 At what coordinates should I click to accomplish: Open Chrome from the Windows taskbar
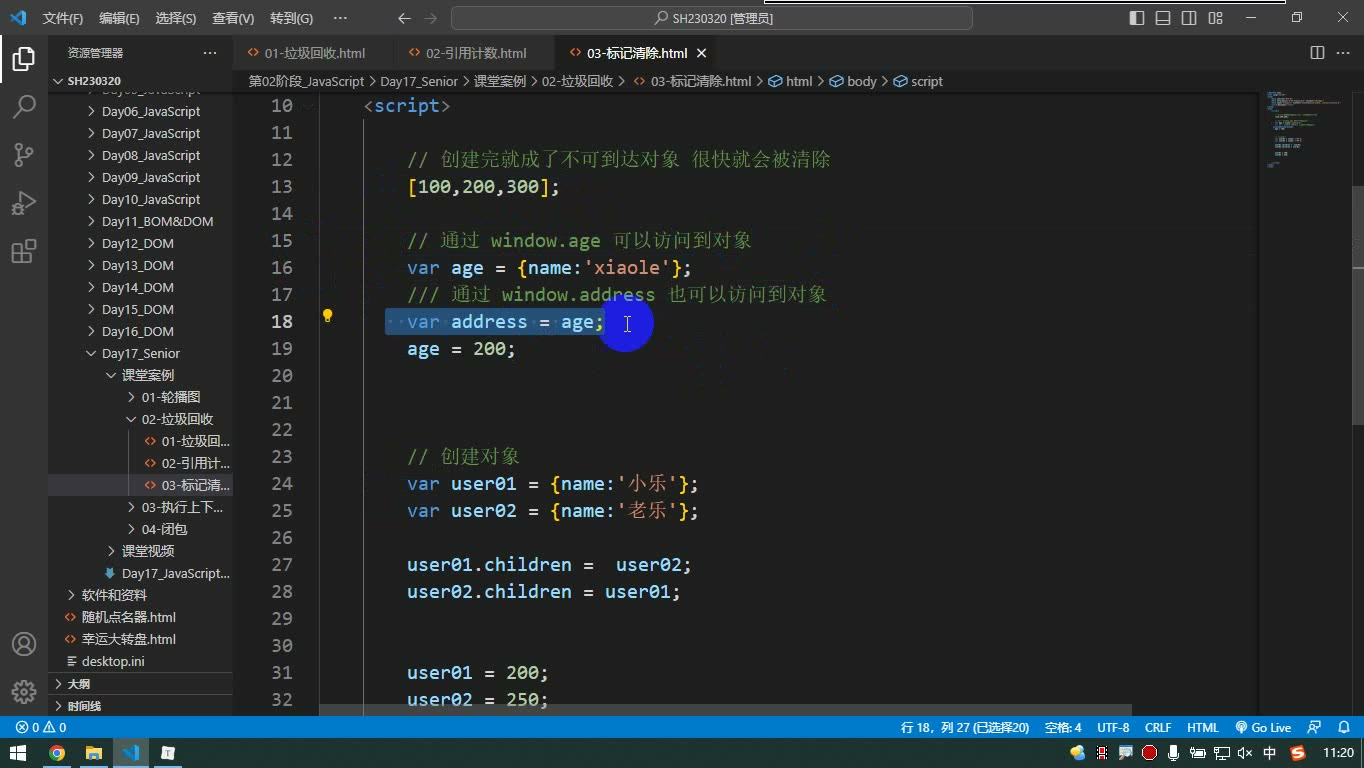(57, 753)
